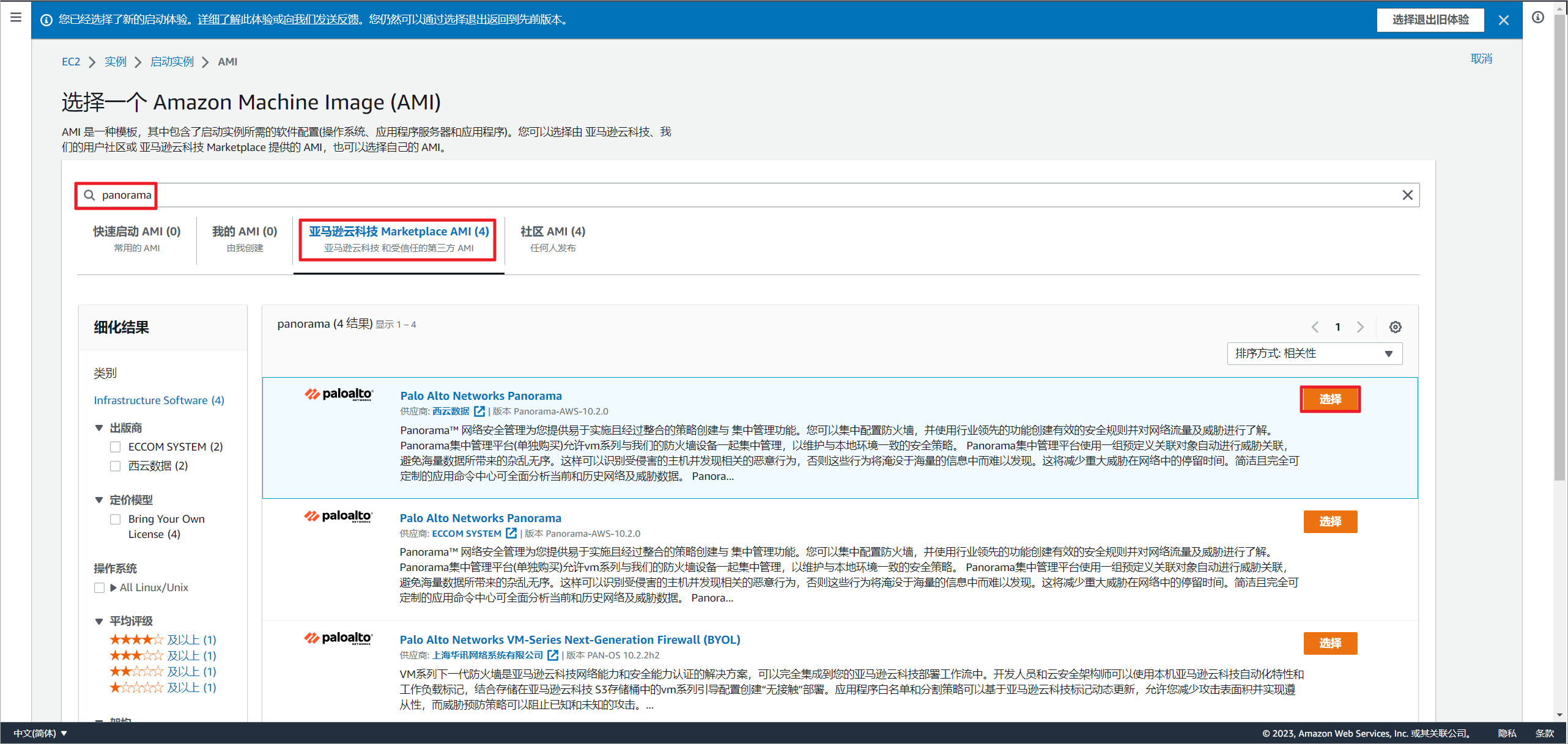Check the ECCOM SYSTEM publisher filter

pyautogui.click(x=115, y=447)
